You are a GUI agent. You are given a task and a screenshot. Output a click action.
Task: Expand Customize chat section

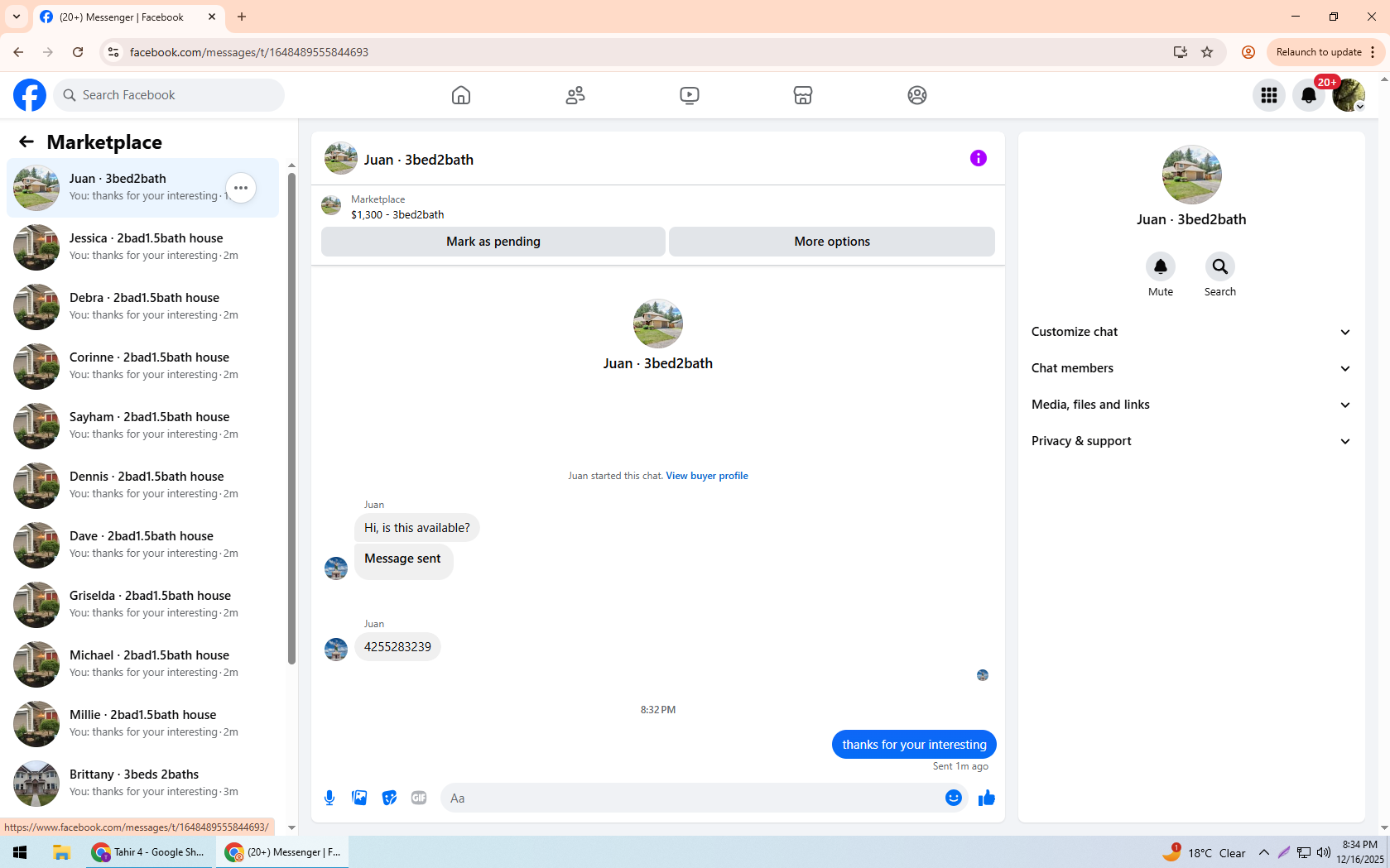pyautogui.click(x=1191, y=332)
